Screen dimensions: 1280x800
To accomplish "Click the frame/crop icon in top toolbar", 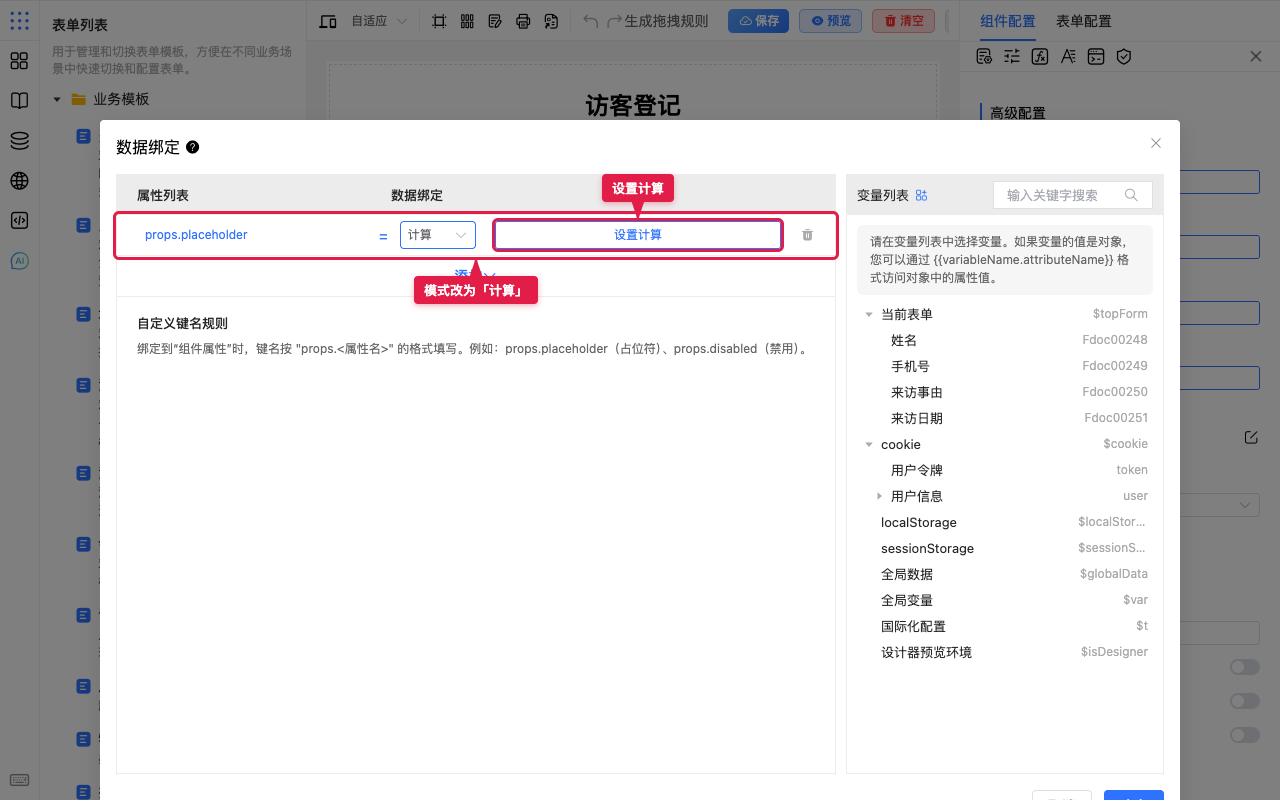I will point(439,21).
